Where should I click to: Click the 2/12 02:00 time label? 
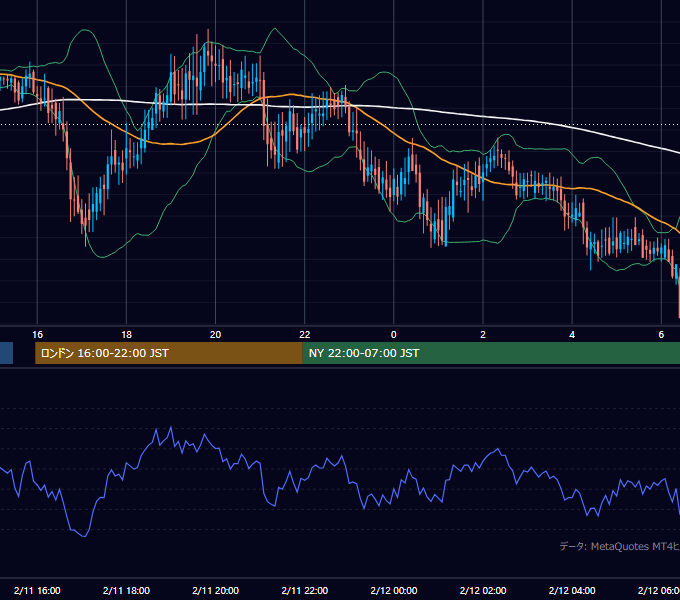pos(483,590)
